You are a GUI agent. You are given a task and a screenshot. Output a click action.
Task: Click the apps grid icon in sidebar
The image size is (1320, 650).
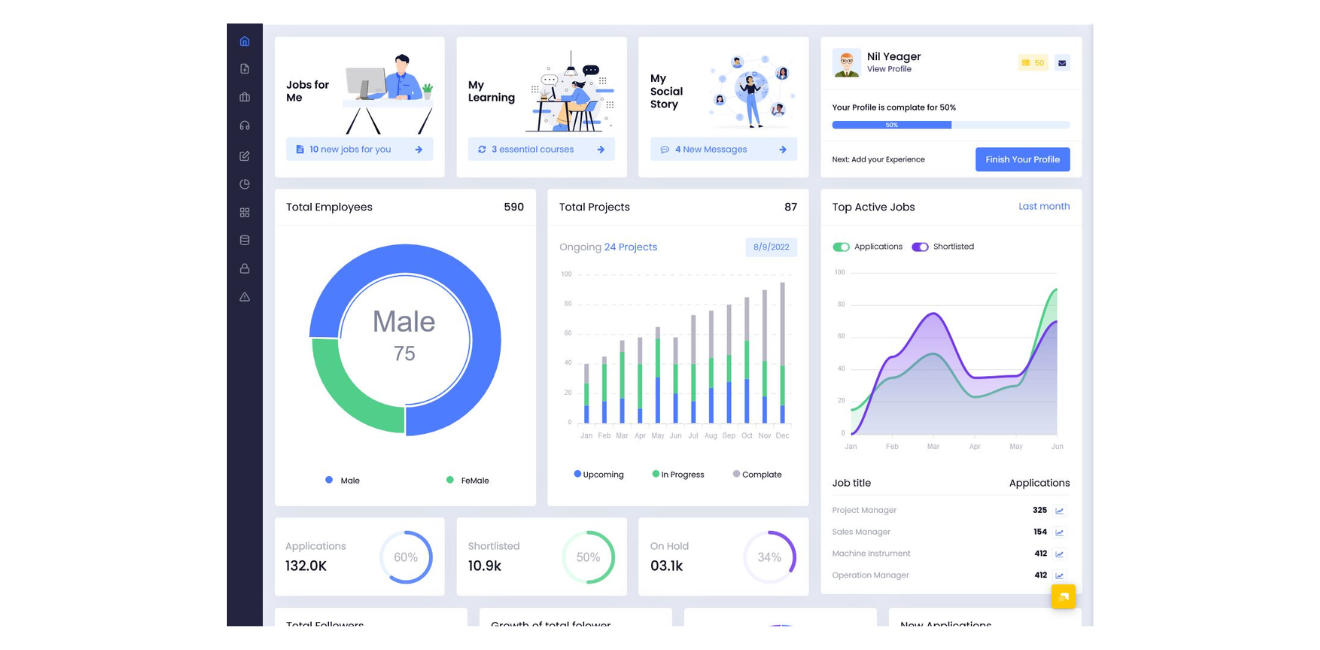pos(245,211)
